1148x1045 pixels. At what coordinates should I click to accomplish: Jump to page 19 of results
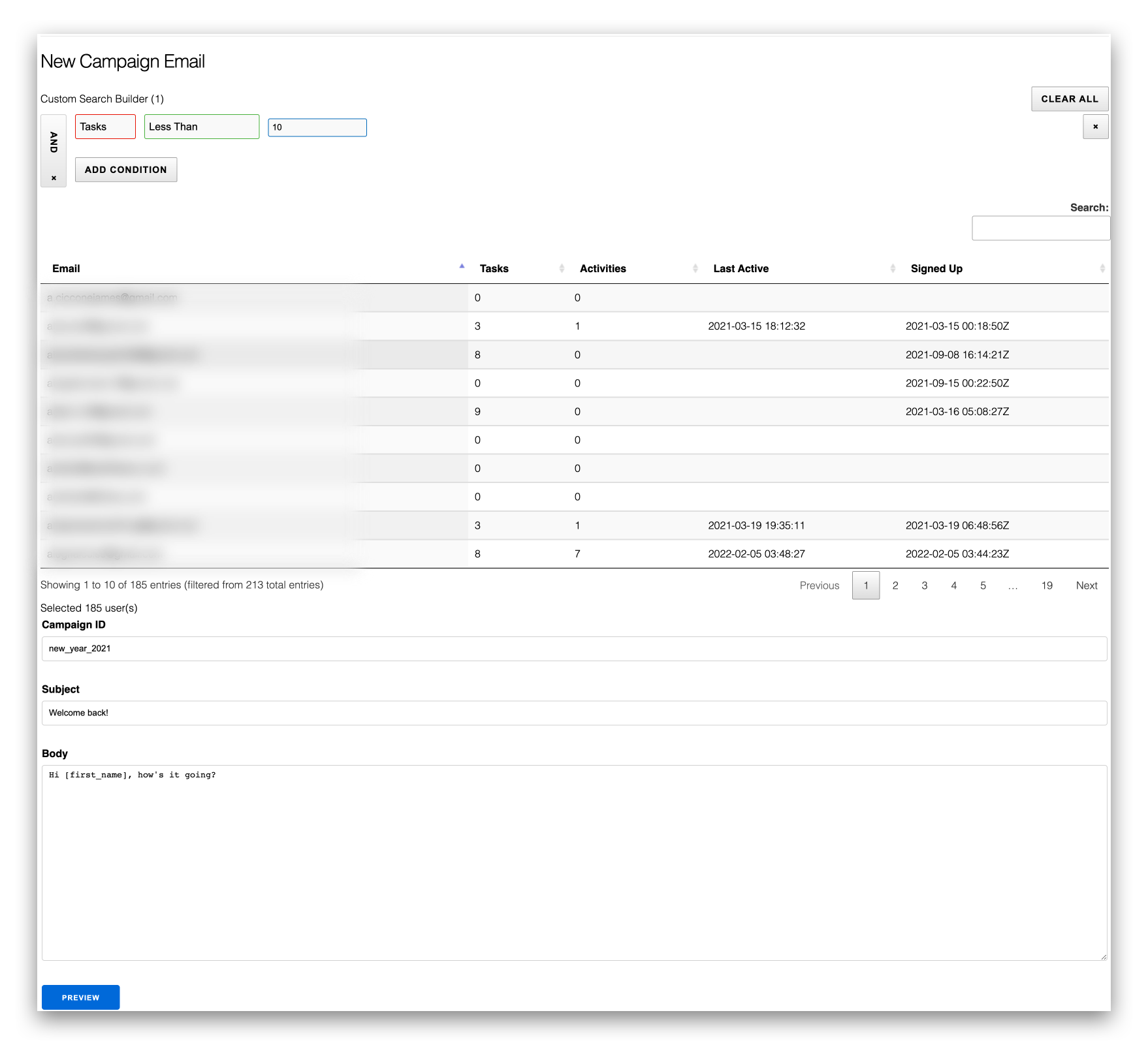pyautogui.click(x=1047, y=585)
